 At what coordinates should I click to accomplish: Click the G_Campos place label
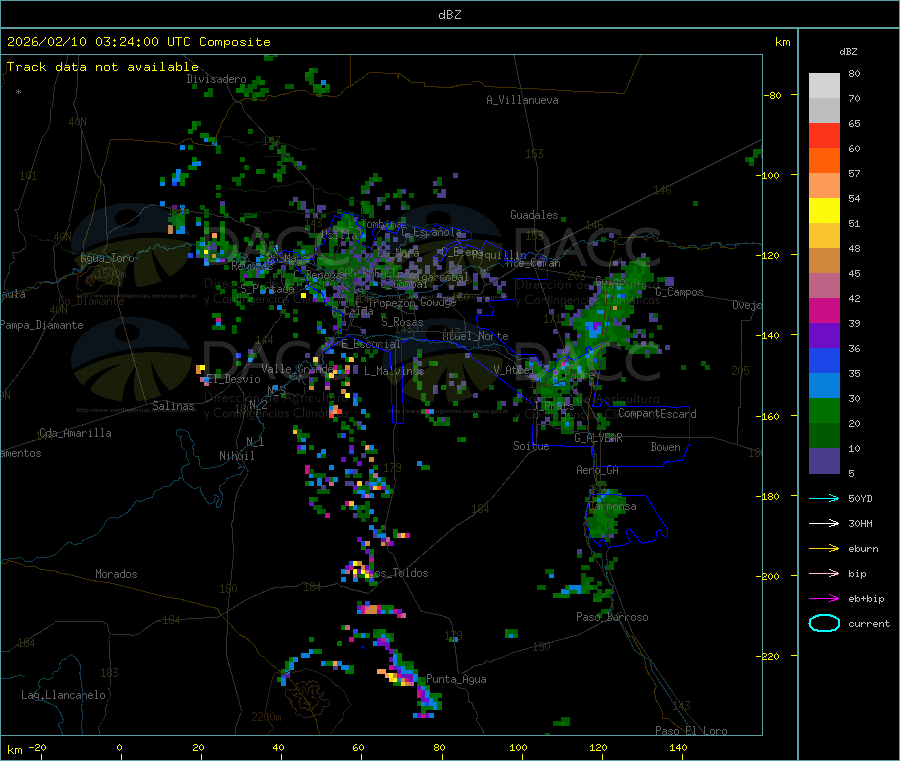(679, 292)
